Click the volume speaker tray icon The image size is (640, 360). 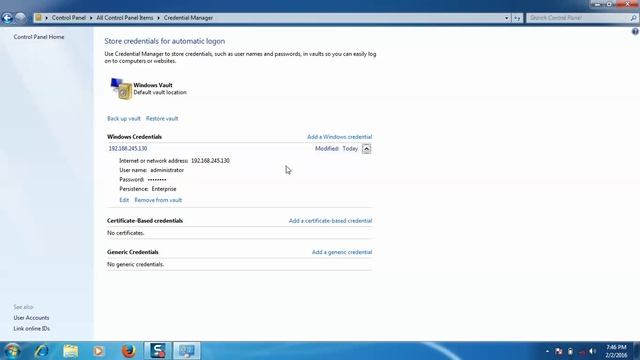(x=593, y=351)
